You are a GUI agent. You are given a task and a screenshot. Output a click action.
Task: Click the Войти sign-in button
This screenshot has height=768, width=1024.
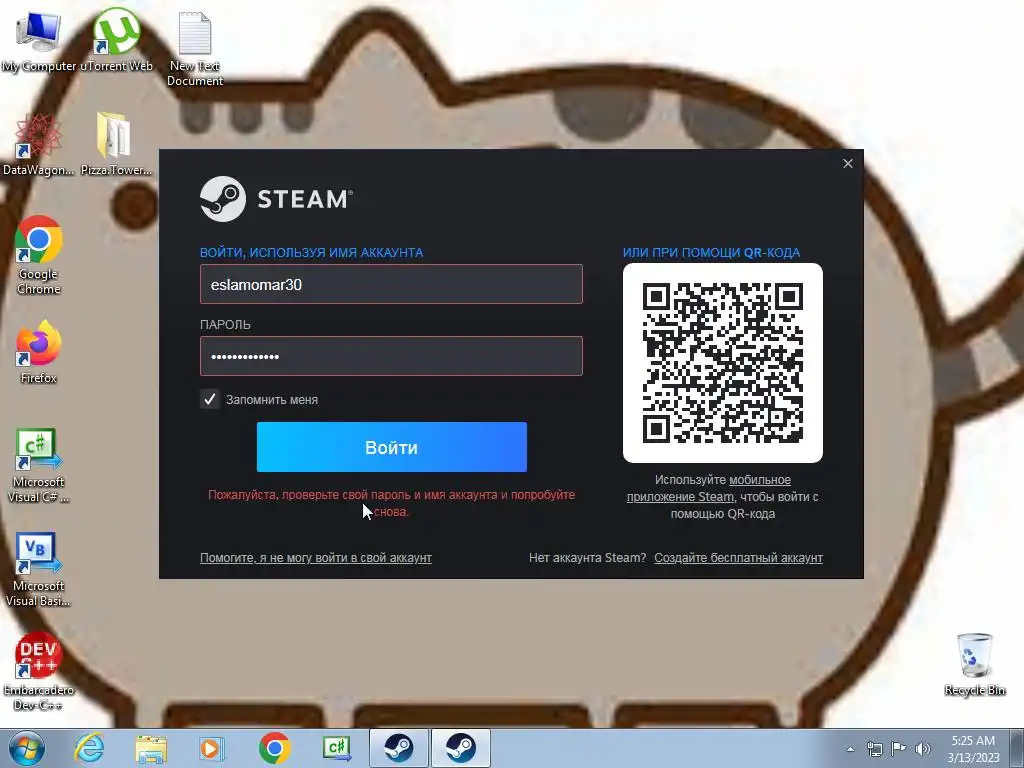pos(392,447)
